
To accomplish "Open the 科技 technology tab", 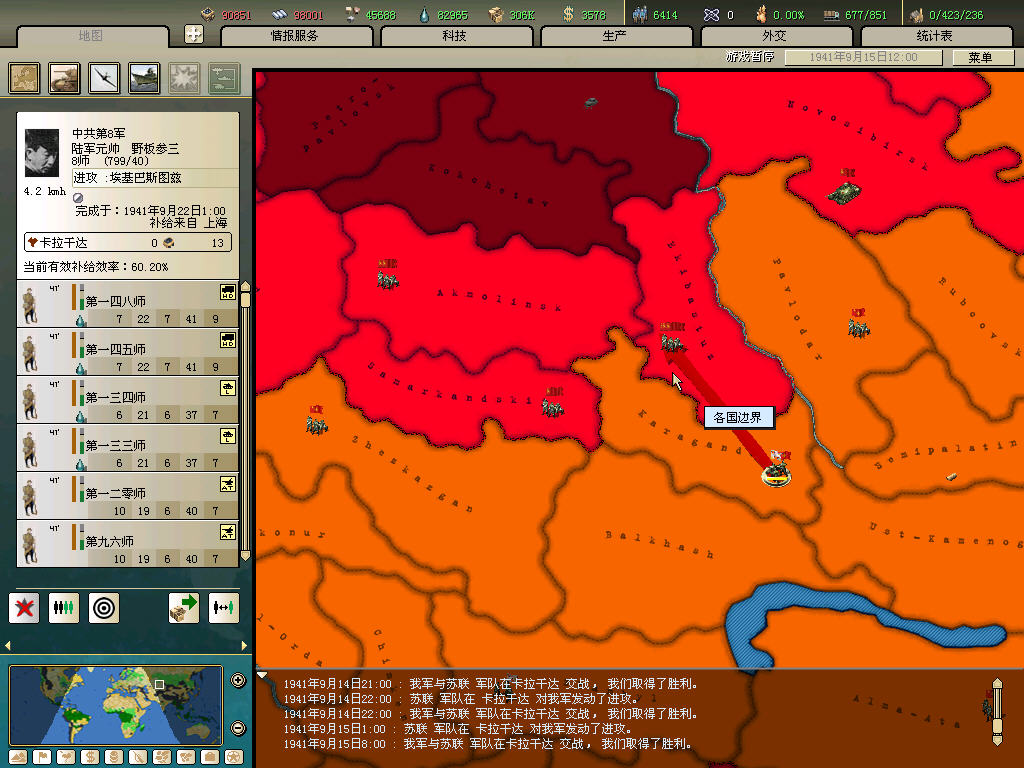I will pos(455,36).
